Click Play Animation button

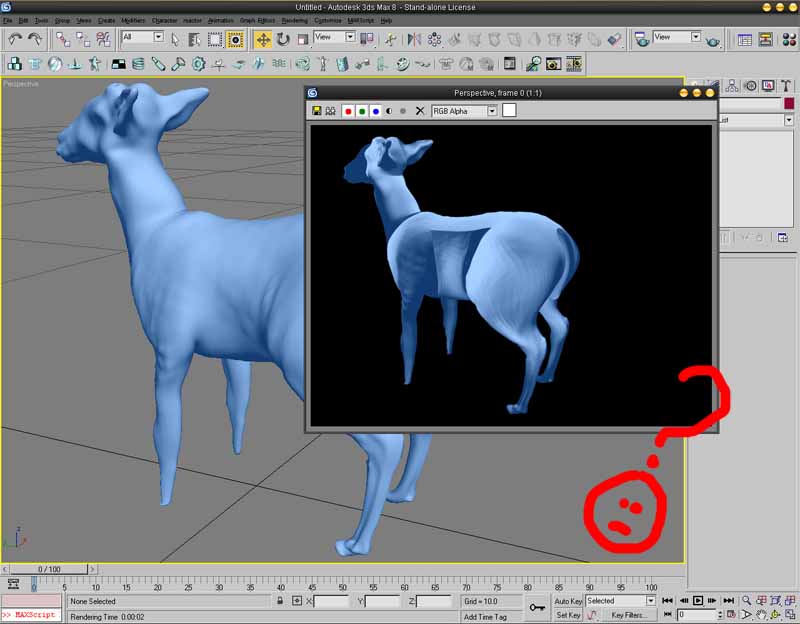pyautogui.click(x=697, y=601)
